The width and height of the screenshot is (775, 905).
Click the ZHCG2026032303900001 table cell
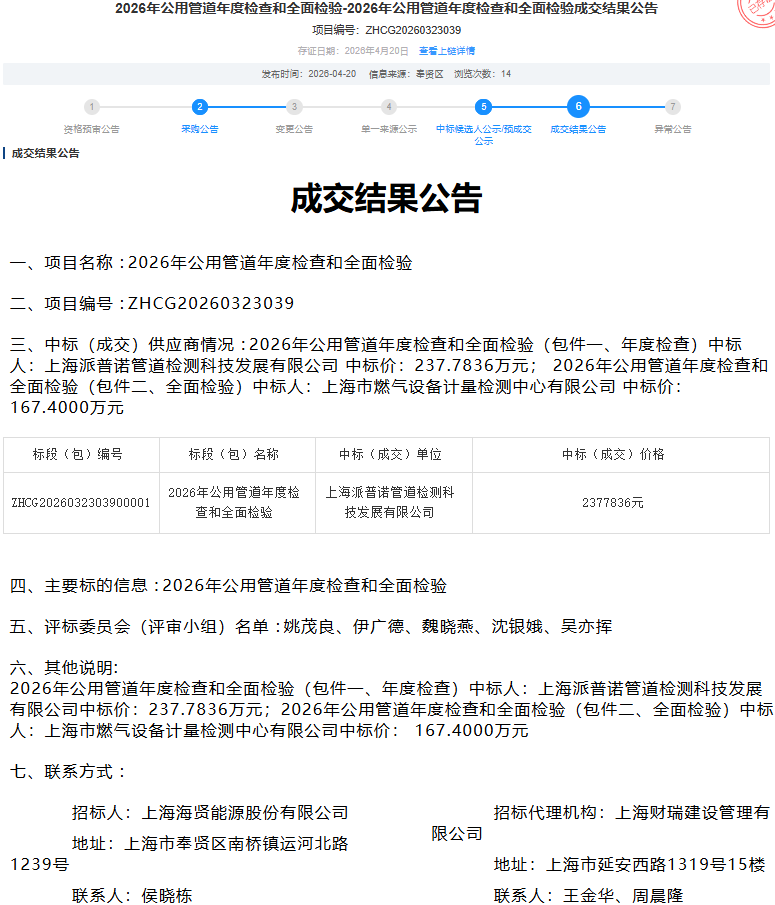[x=81, y=503]
